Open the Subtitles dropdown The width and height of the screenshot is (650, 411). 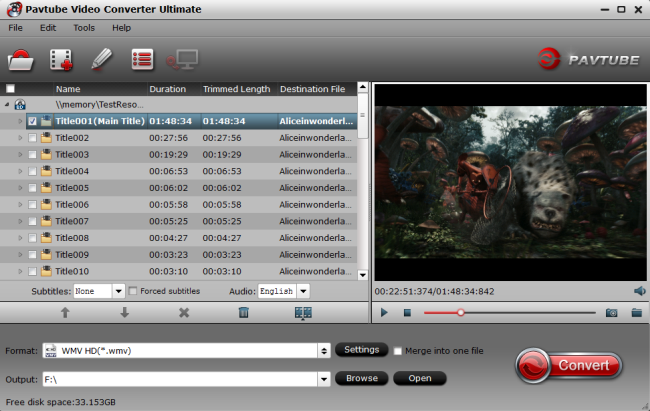click(118, 291)
